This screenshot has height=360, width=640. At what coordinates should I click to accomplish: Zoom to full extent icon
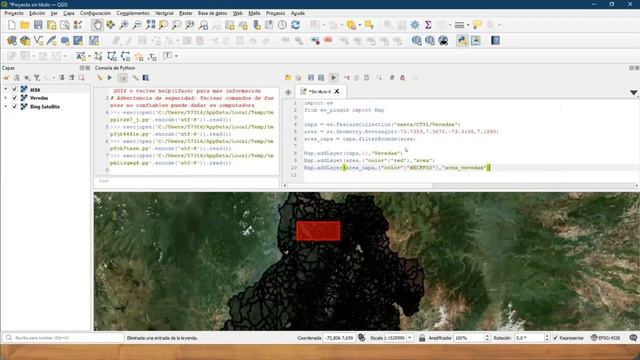150,25
